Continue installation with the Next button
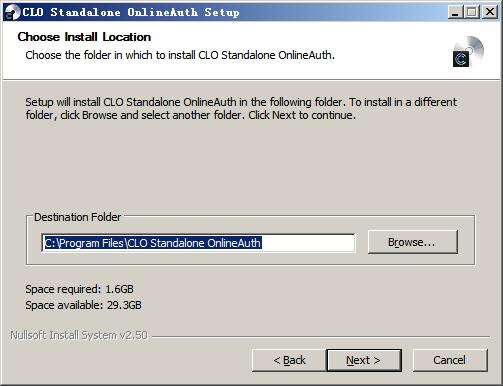This screenshot has height=386, width=503. pyautogui.click(x=364, y=360)
